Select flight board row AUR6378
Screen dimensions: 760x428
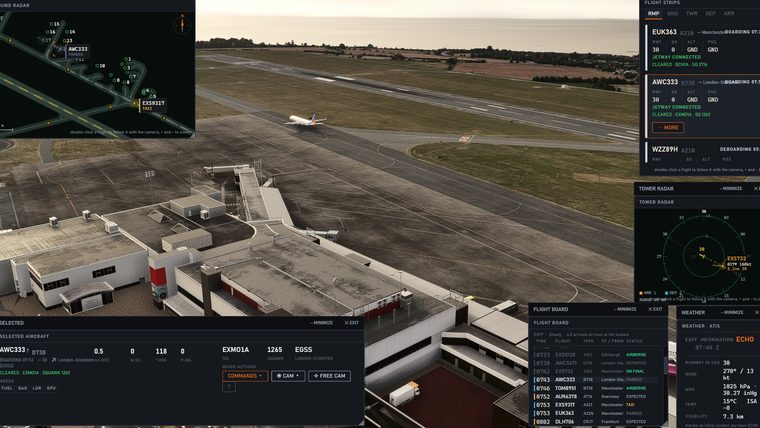[595, 396]
